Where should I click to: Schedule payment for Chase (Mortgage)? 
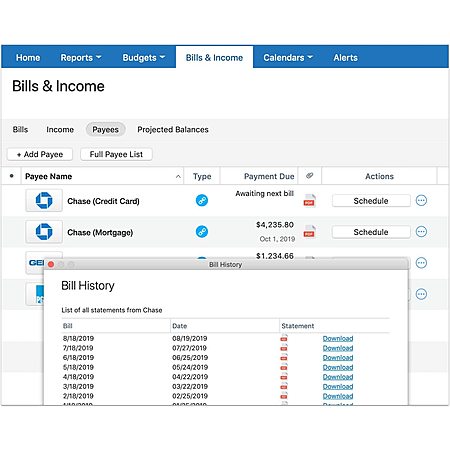(x=371, y=232)
